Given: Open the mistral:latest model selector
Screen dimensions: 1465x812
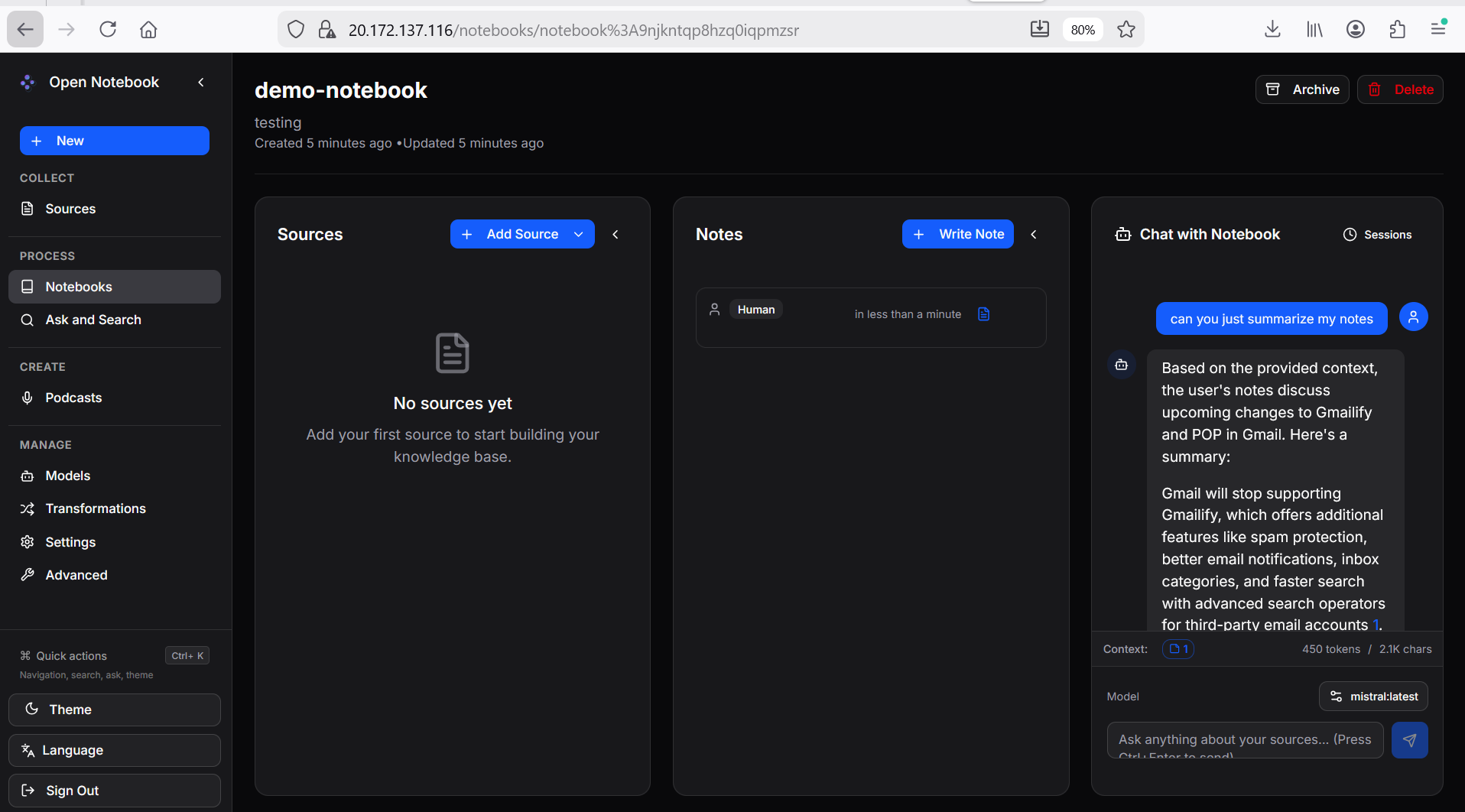Looking at the screenshot, I should point(1372,696).
